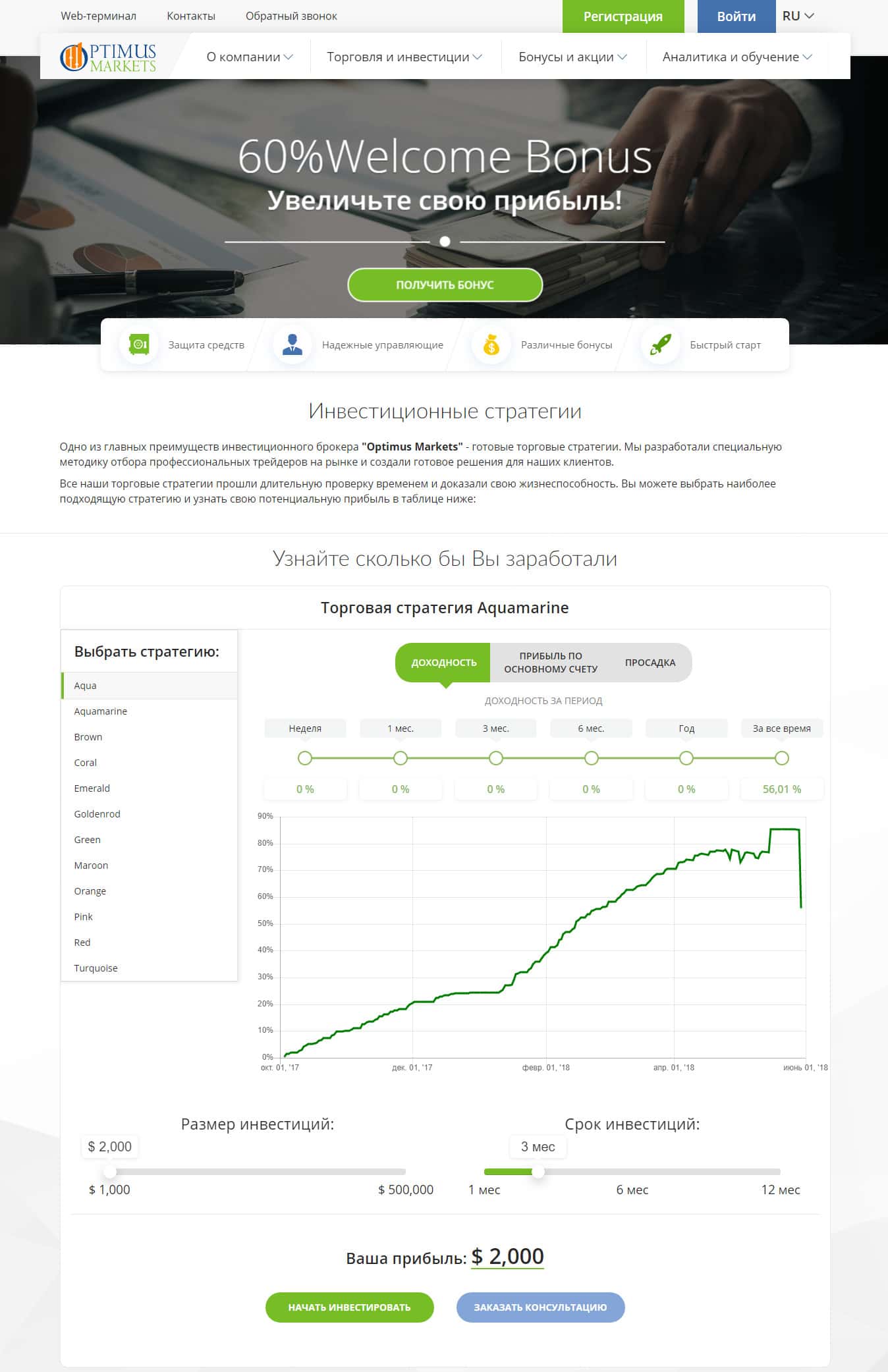Select the Aquamarine strategy
Image resolution: width=888 pixels, height=1372 pixels.
click(149, 711)
